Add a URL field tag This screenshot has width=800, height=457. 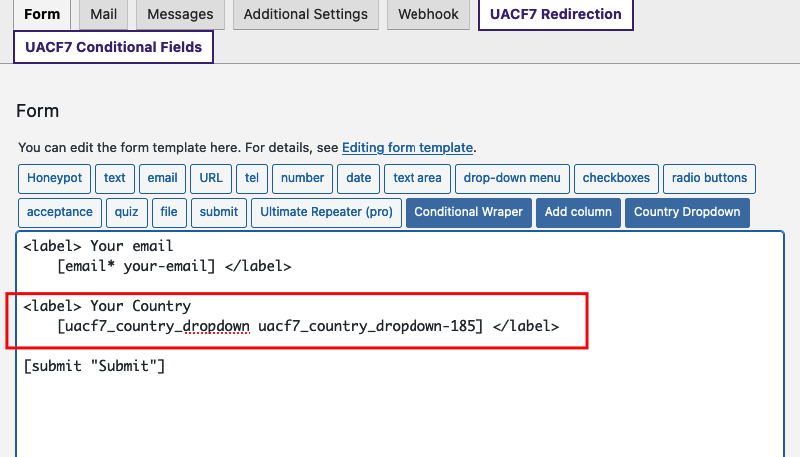(x=211, y=179)
